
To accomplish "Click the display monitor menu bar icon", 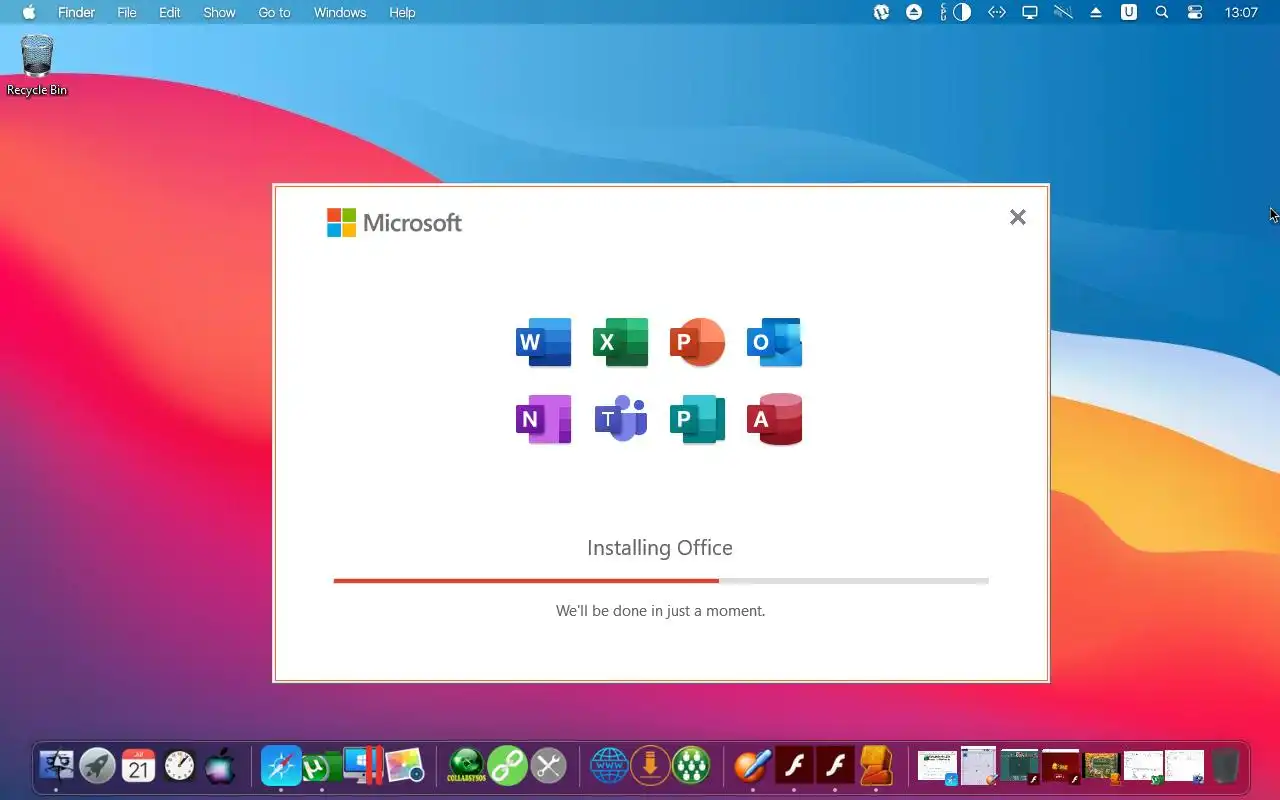I will click(x=1029, y=12).
